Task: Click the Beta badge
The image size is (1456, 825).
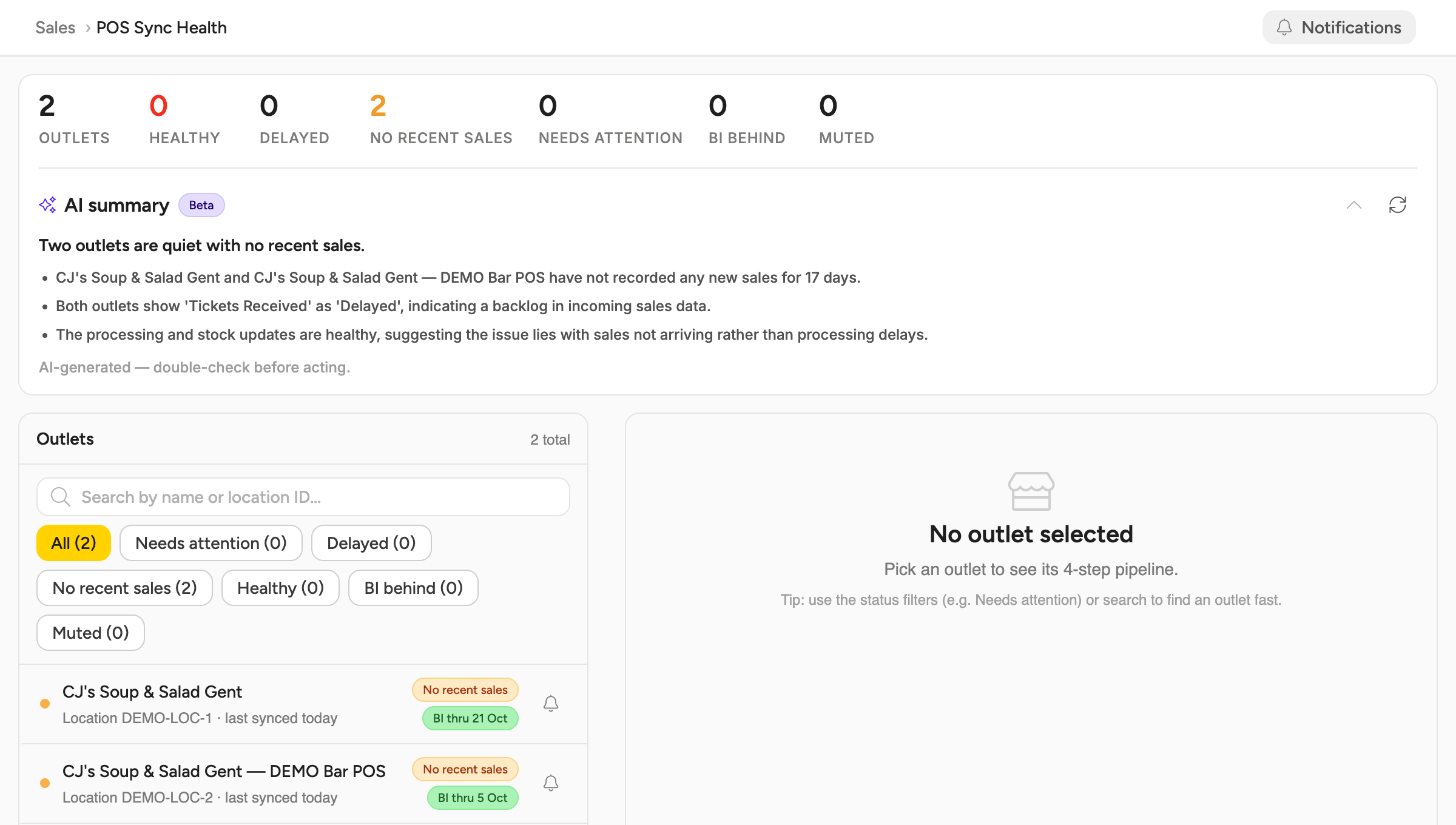Action: 202,205
